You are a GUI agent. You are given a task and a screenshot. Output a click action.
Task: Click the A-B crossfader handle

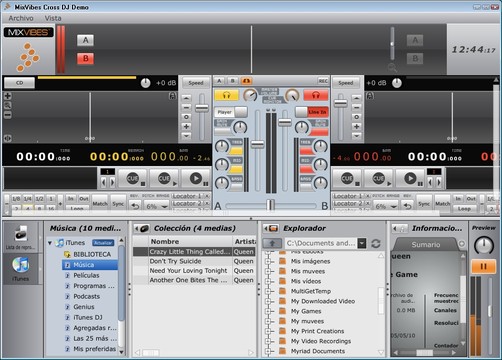click(x=271, y=205)
